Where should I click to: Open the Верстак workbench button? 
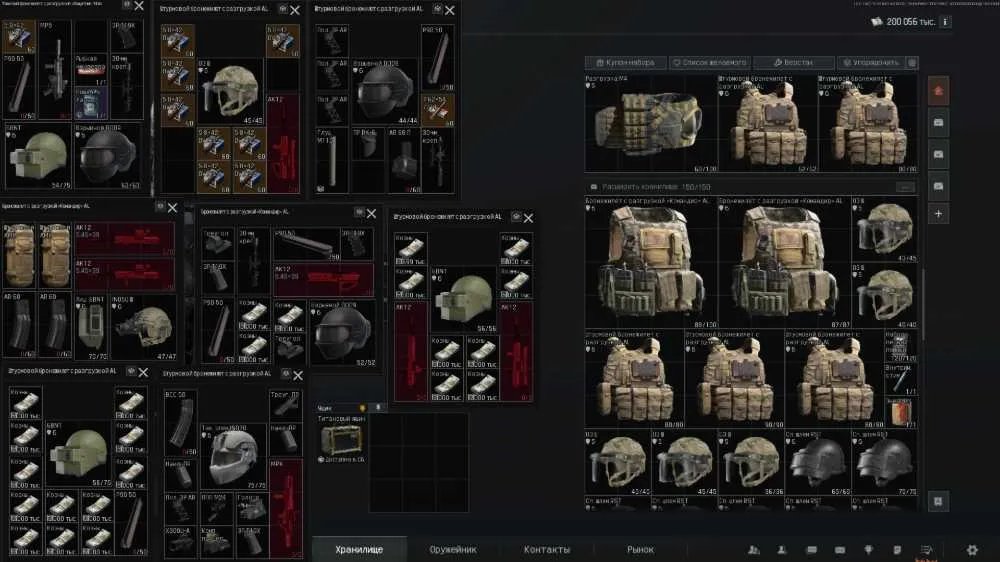(793, 63)
